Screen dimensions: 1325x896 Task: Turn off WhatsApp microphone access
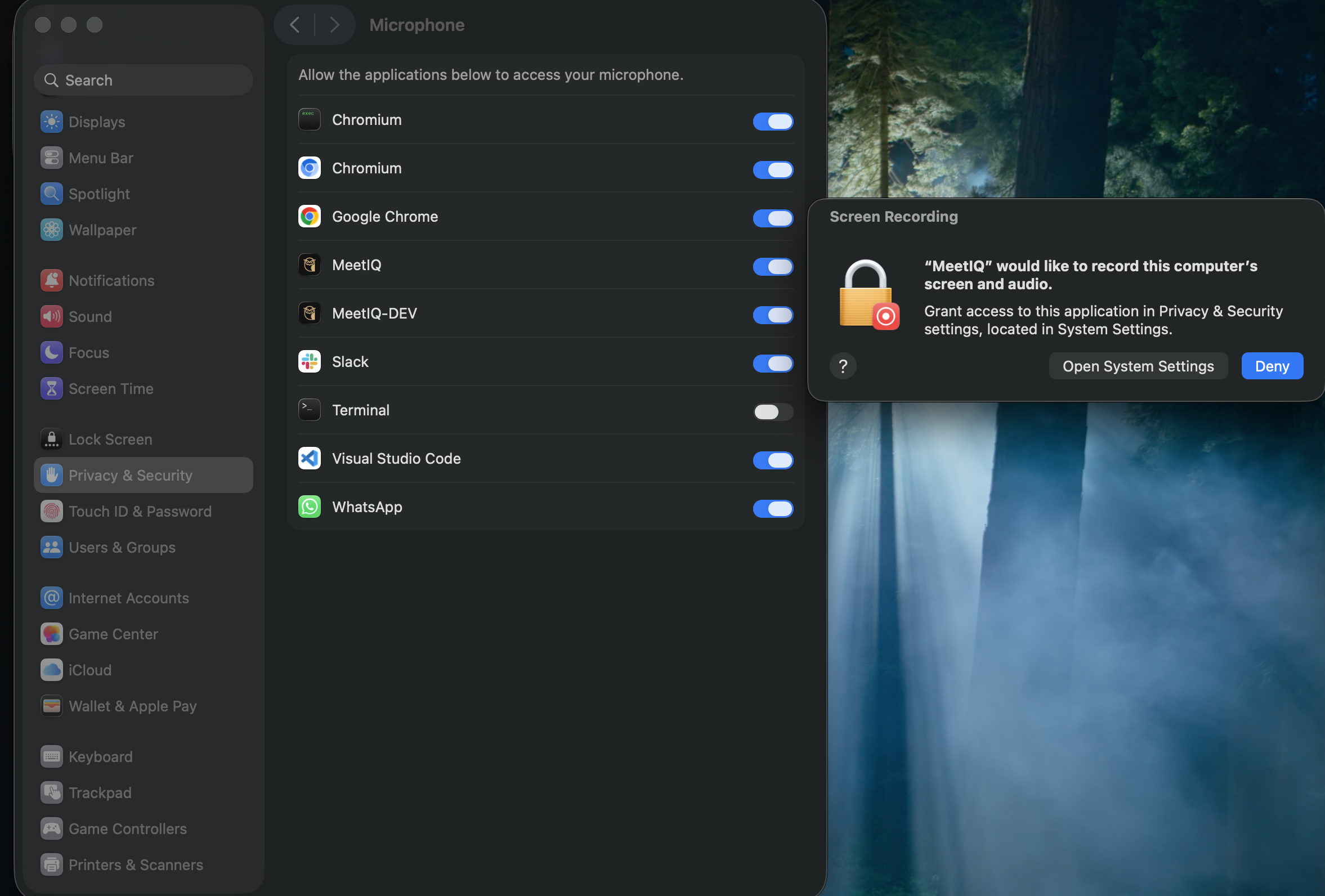click(x=772, y=508)
